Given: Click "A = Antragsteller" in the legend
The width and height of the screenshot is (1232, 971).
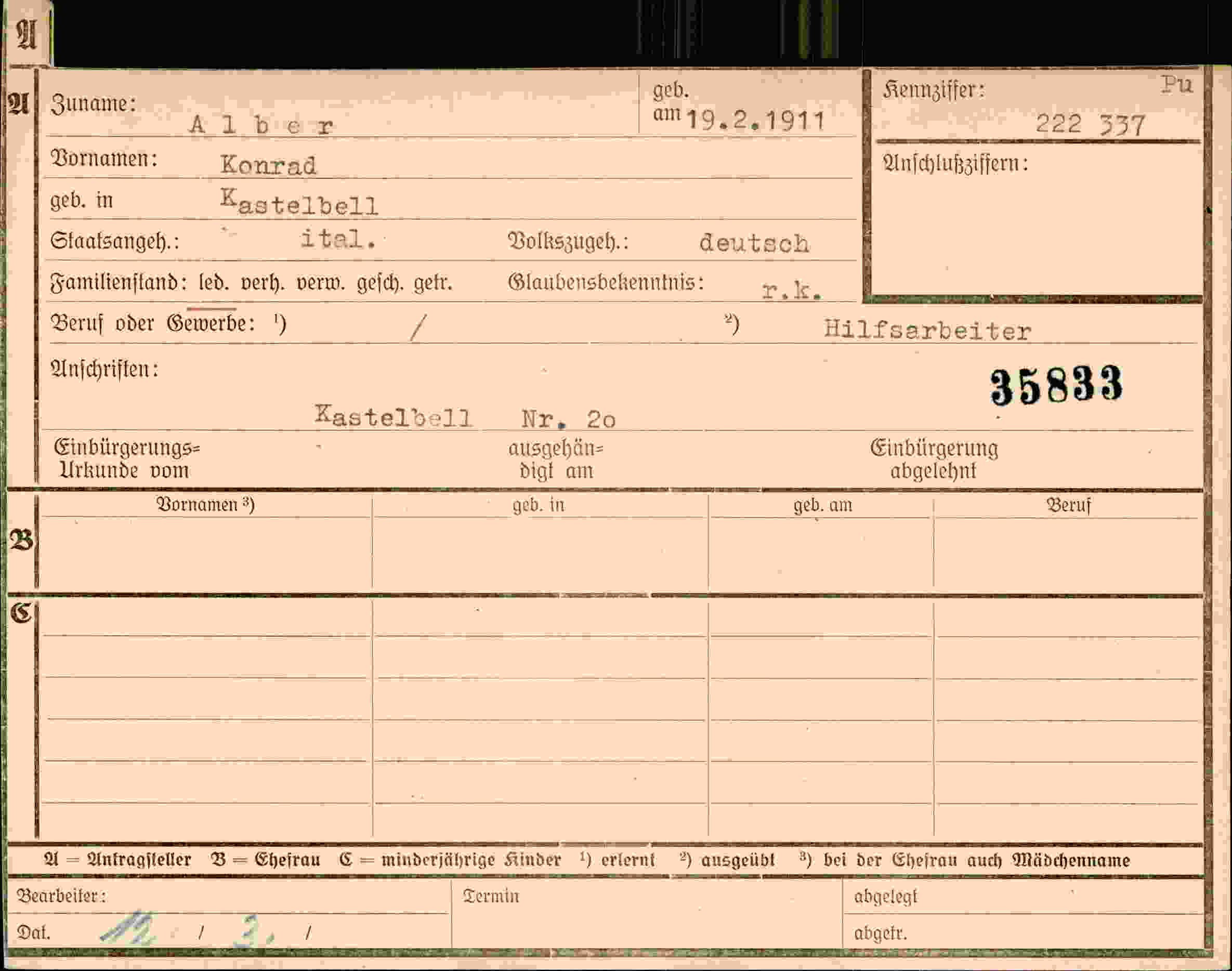Looking at the screenshot, I should (117, 860).
